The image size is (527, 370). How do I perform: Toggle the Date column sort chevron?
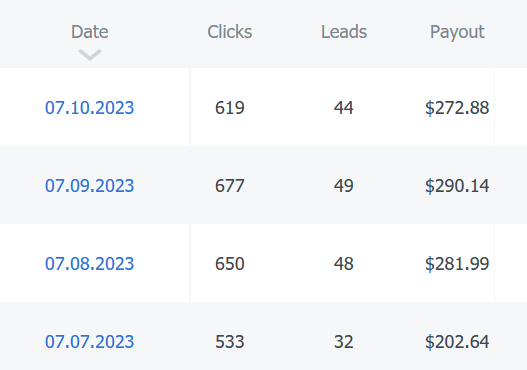(x=90, y=55)
